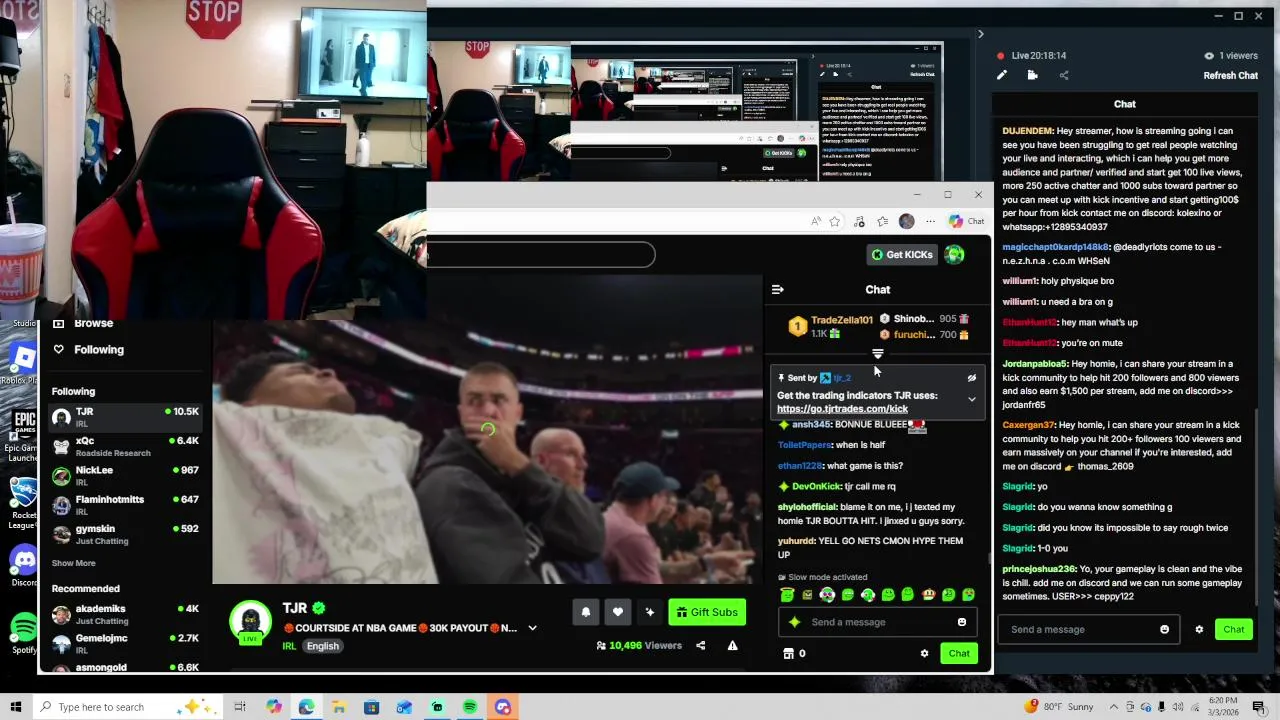Open the green user avatar menu
1280x720 pixels.
click(955, 255)
